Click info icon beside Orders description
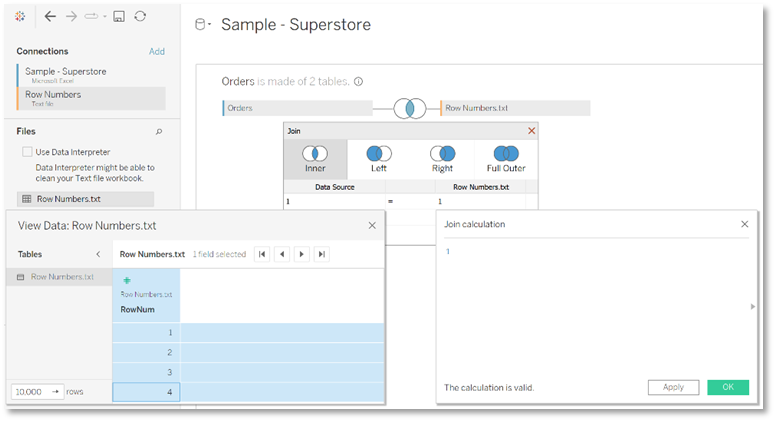 point(358,82)
